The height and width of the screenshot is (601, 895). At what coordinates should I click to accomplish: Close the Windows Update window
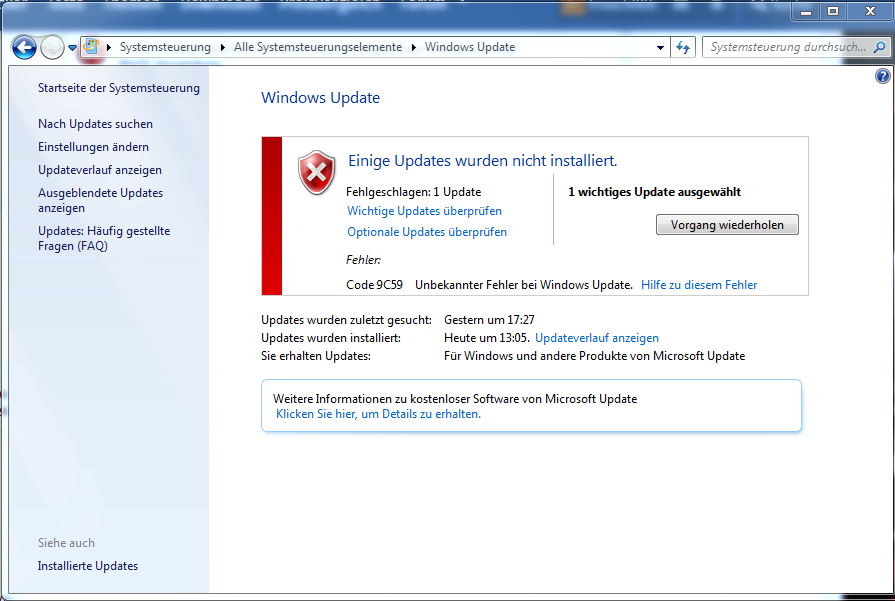(870, 11)
